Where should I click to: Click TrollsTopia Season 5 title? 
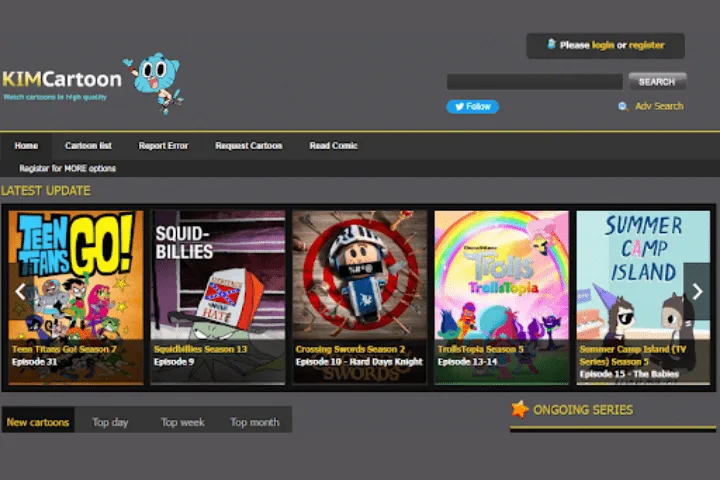pyautogui.click(x=480, y=349)
